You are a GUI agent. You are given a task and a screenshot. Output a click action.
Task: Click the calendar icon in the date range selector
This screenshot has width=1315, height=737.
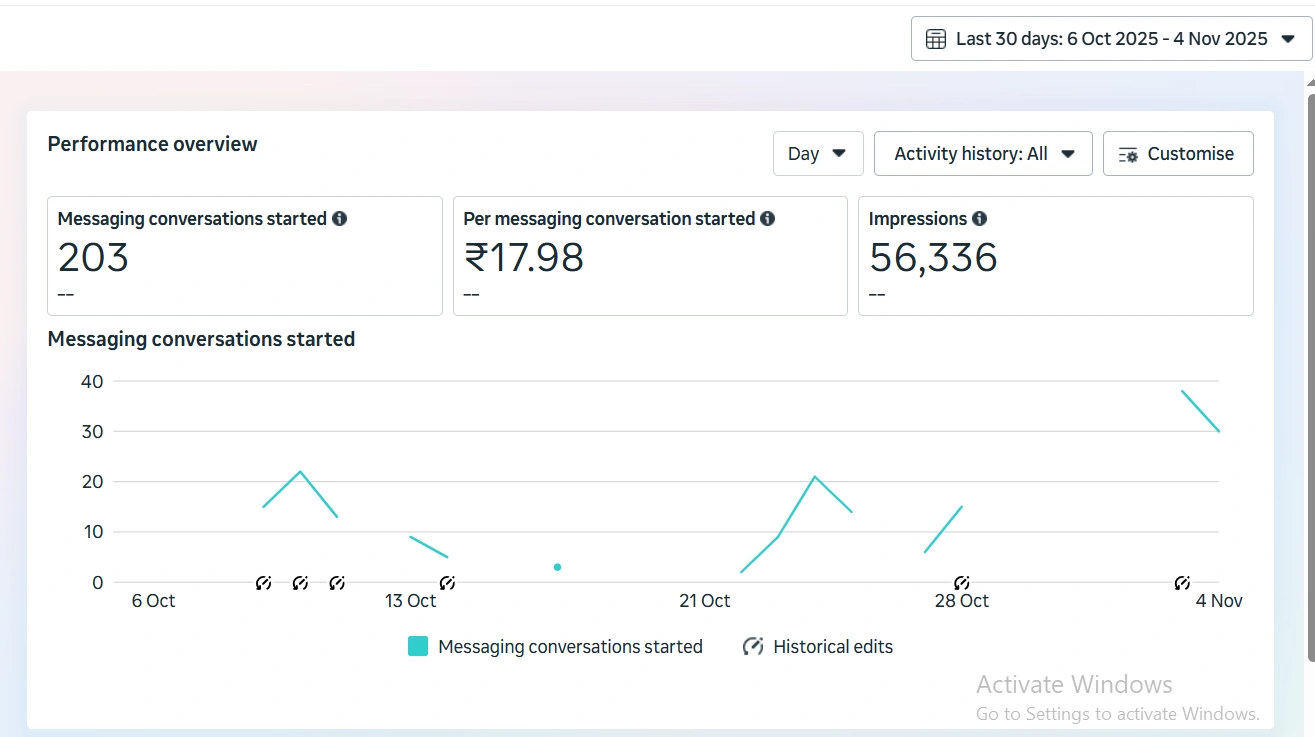coord(935,38)
